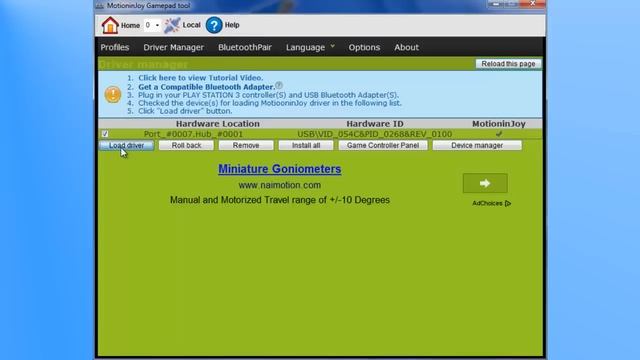The height and width of the screenshot is (360, 640).
Task: Click the MotioninJoy column check mark
Action: point(499,134)
